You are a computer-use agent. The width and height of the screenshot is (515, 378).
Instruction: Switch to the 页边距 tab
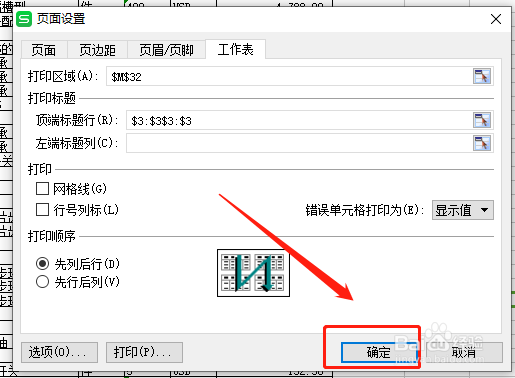point(97,50)
